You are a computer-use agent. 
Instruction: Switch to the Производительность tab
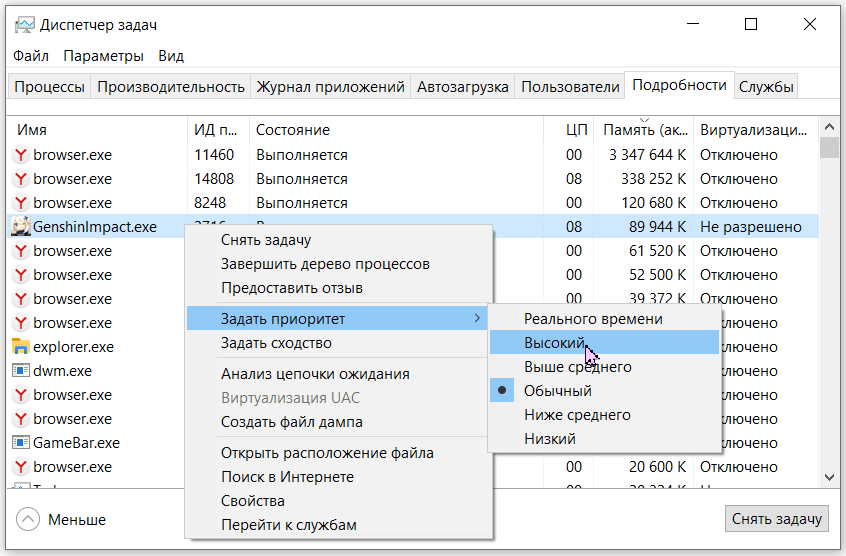(170, 87)
